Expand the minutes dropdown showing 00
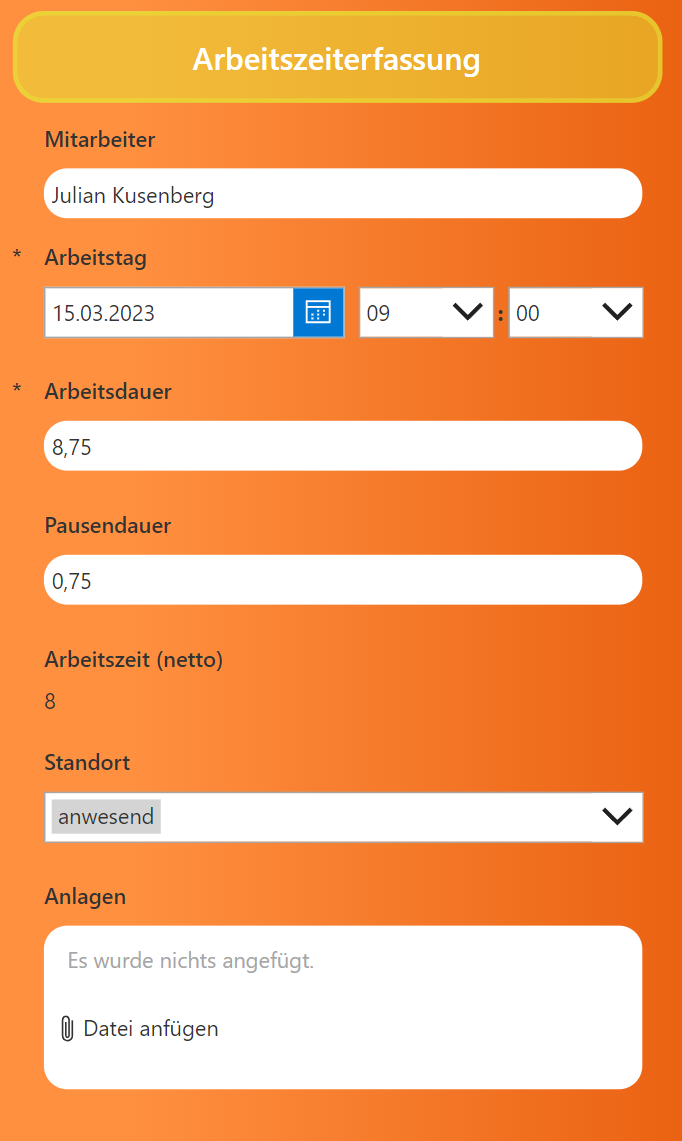682x1141 pixels. click(x=616, y=313)
